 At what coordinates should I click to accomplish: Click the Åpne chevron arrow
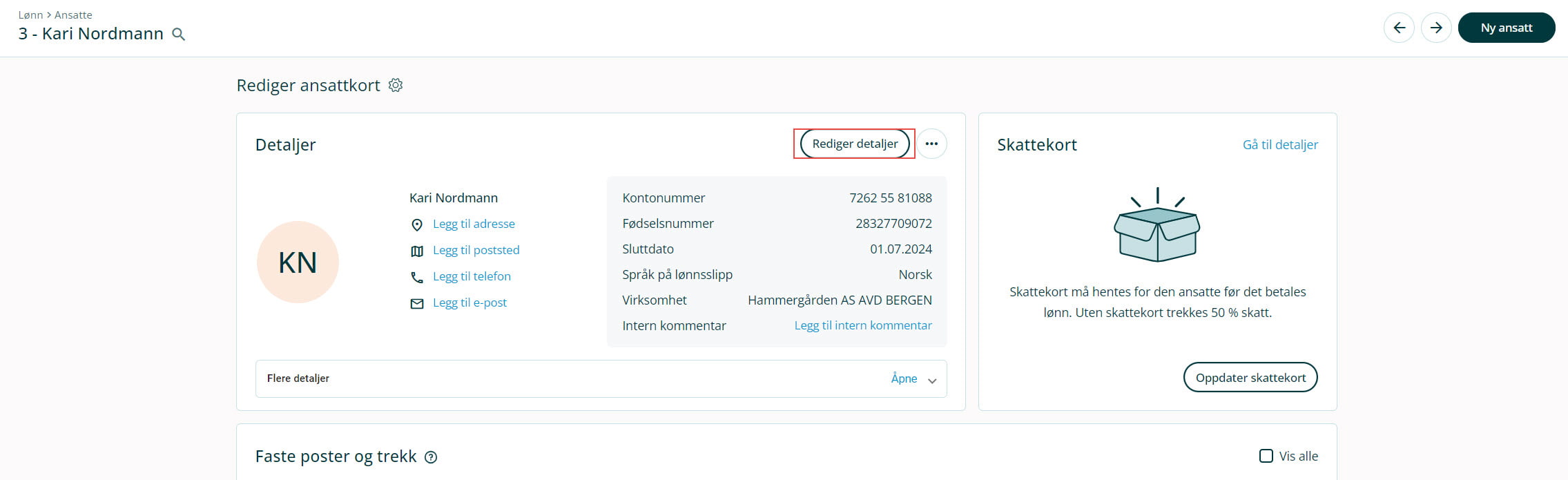(932, 381)
